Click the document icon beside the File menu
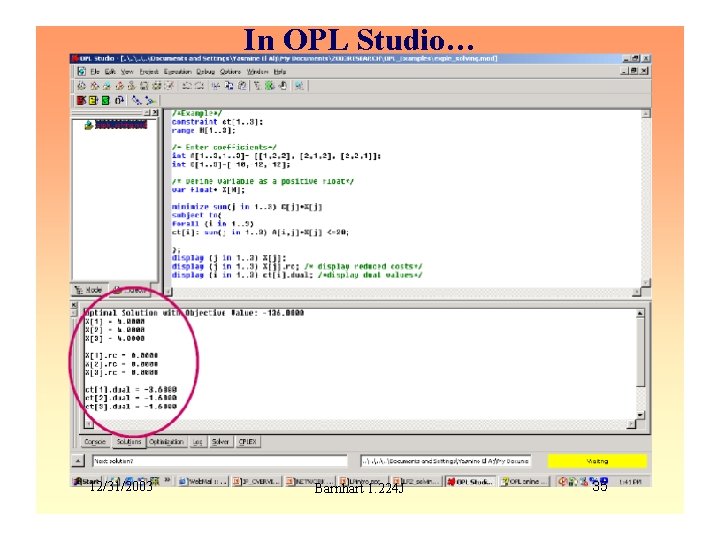Image resolution: width=720 pixels, height=540 pixels. [82, 71]
